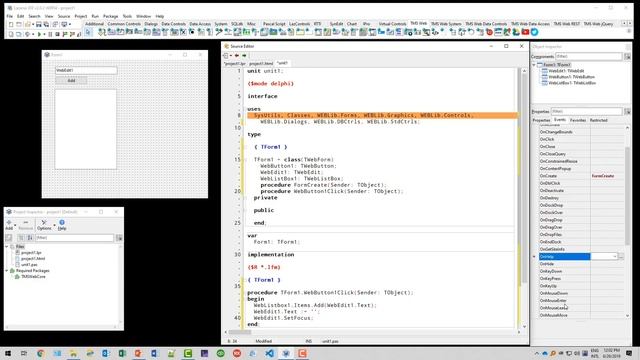This screenshot has height=360, width=640.
Task: Collapse the Required Packages node
Action: (x=7, y=271)
